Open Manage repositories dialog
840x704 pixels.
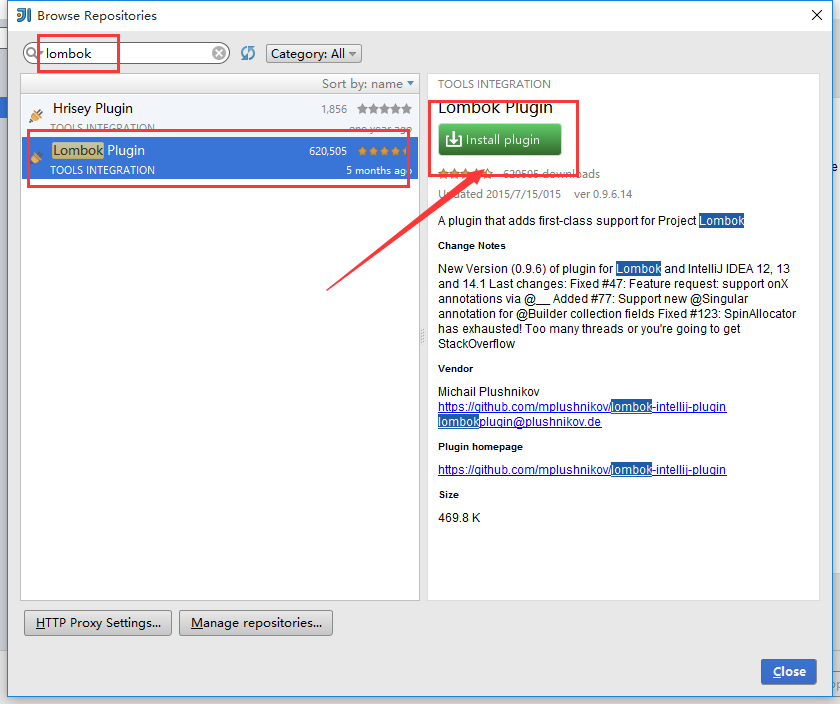(x=256, y=623)
